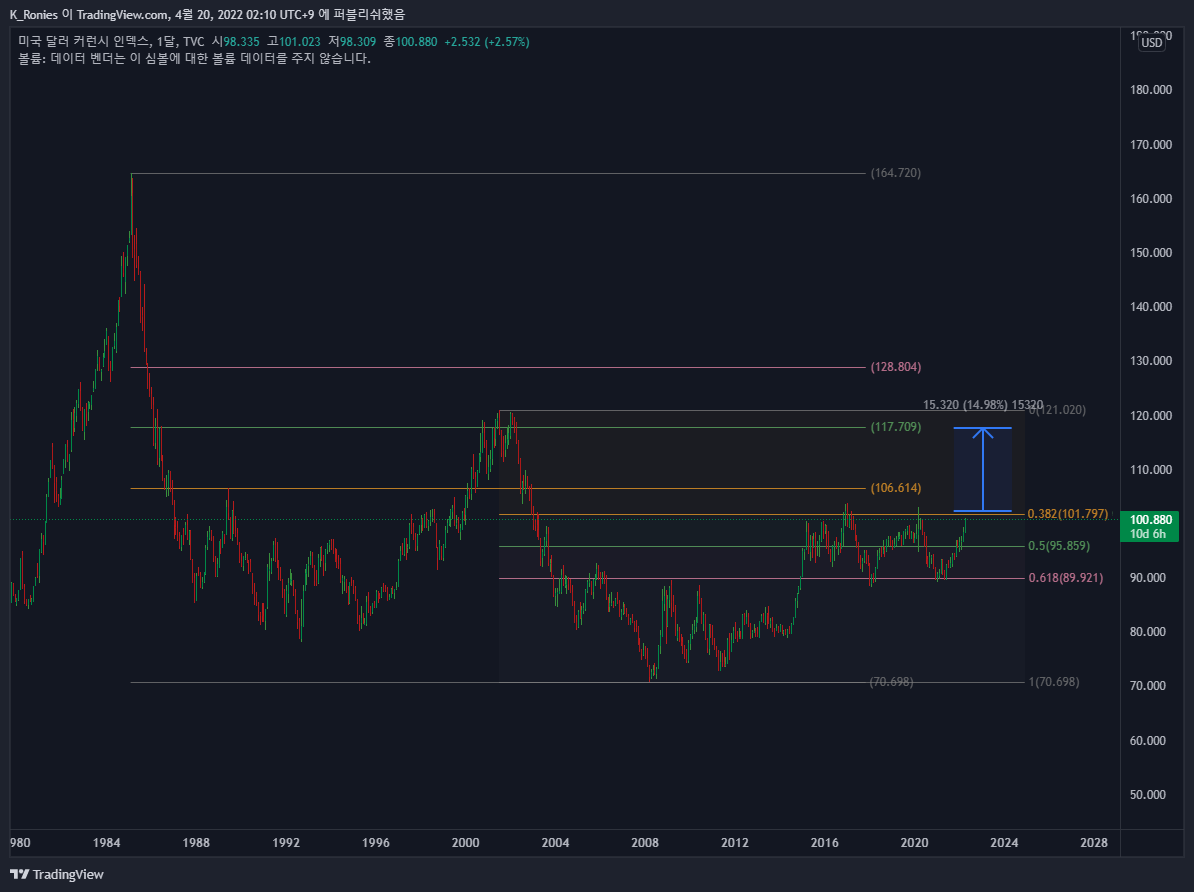Screen dimensions: 1194x892
Task: Select the 164.720 level label
Action: click(x=896, y=173)
